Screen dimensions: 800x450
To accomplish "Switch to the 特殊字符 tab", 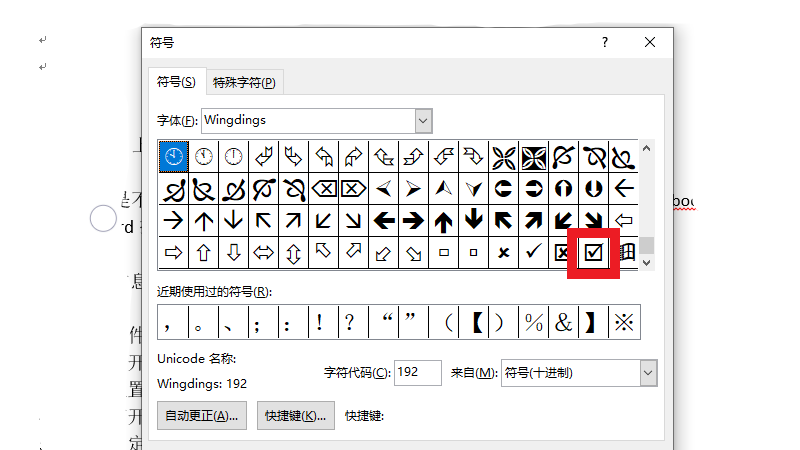I will click(x=243, y=82).
